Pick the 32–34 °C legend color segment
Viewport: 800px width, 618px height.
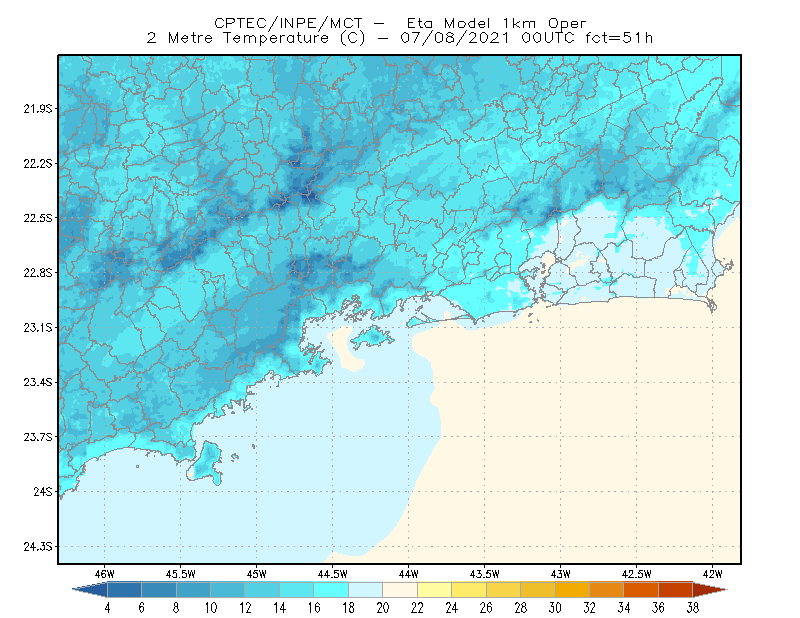click(x=607, y=590)
